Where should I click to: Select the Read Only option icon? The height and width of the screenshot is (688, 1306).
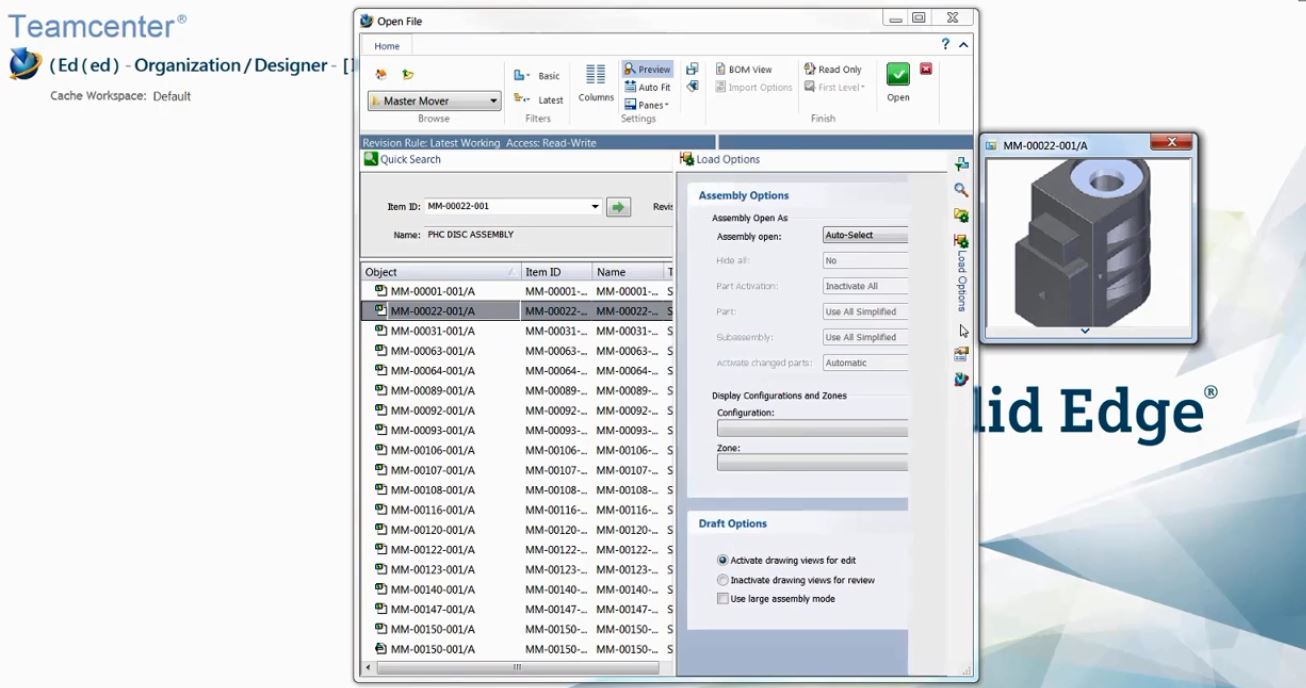pos(832,70)
